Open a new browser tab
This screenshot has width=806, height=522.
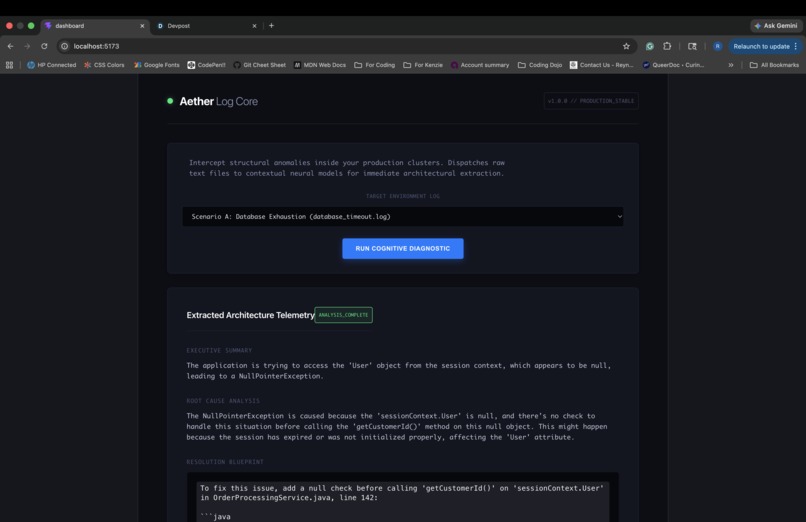pos(271,26)
